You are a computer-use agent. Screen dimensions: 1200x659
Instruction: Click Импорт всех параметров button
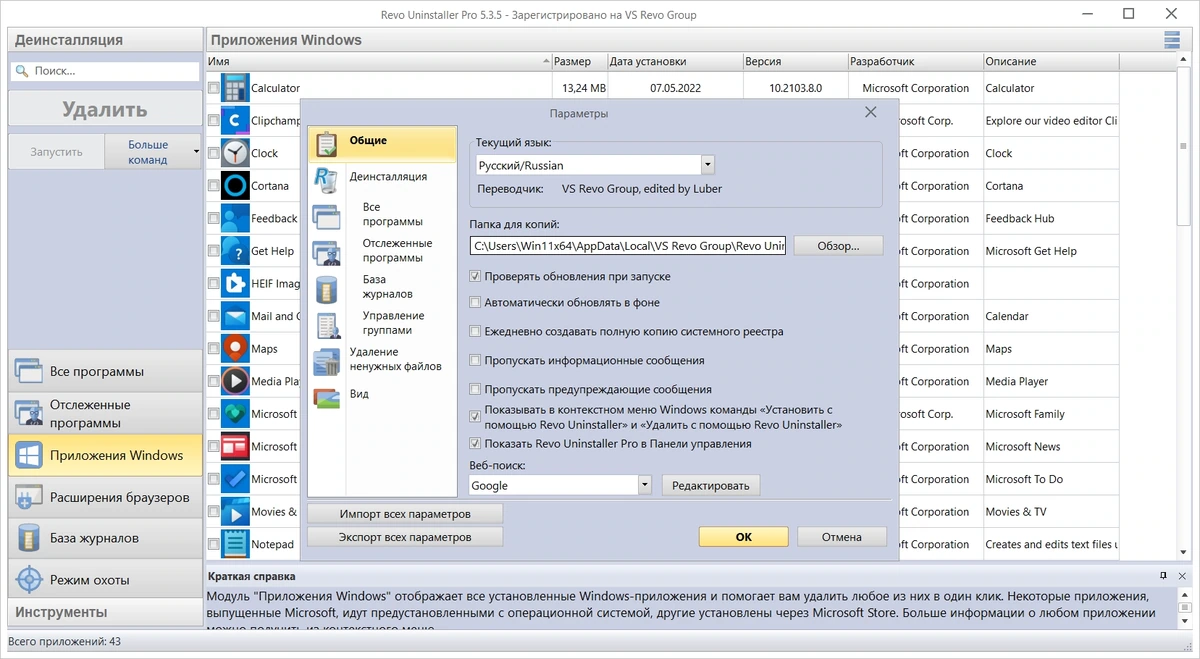coord(405,514)
